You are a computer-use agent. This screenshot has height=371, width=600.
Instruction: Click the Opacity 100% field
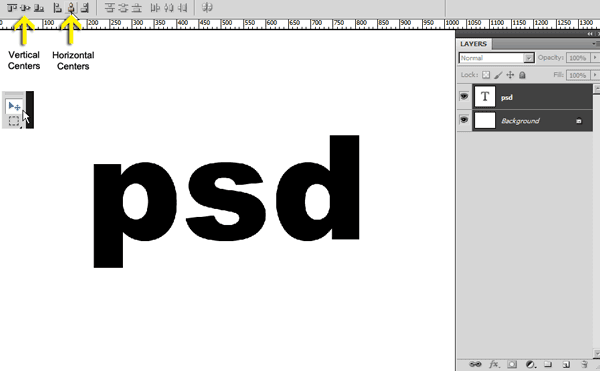click(578, 58)
